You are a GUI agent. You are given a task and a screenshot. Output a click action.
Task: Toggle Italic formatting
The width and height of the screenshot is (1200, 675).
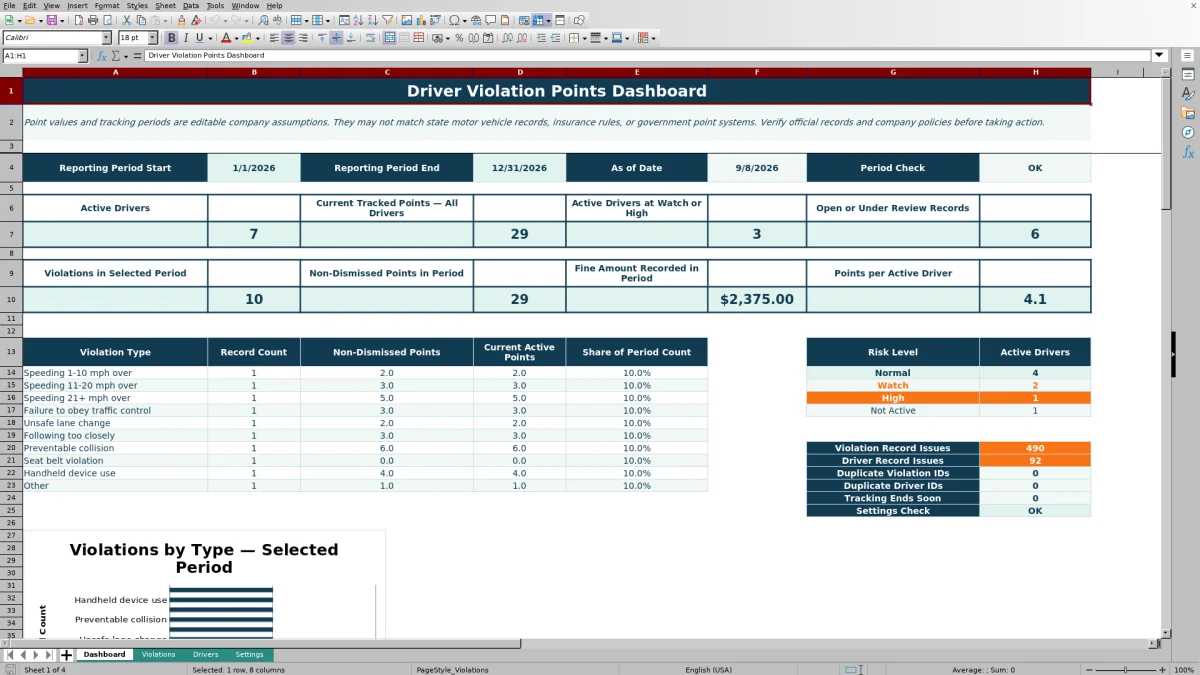point(186,38)
